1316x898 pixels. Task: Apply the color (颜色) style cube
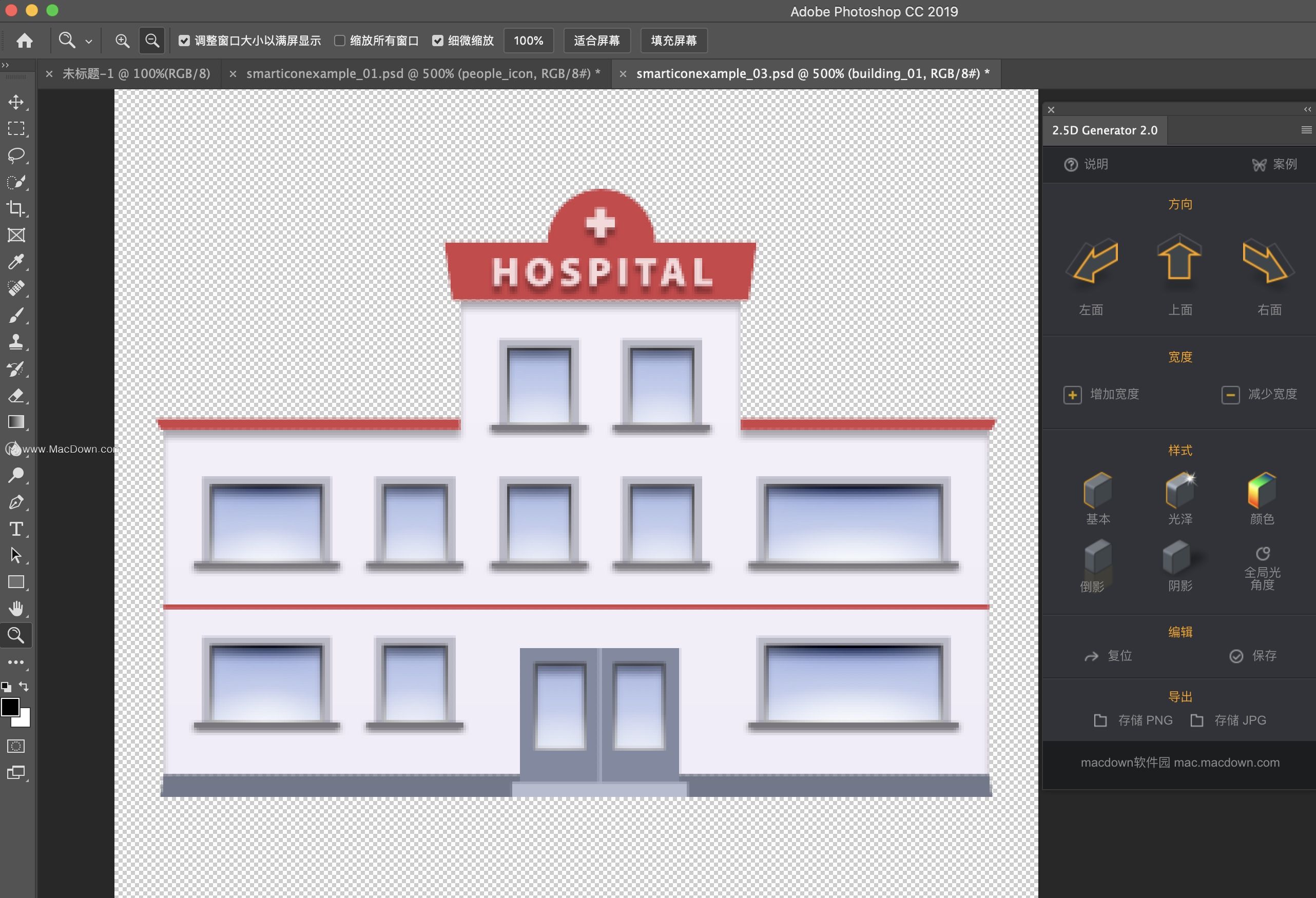click(x=1262, y=490)
